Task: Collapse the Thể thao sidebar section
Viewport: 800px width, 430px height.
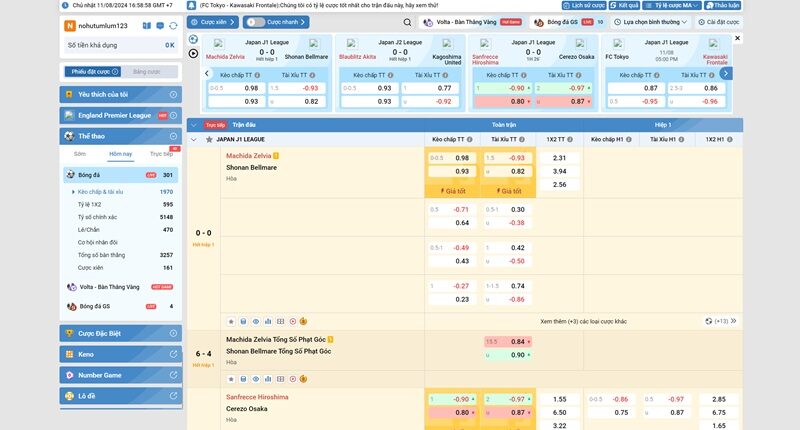Action: [x=173, y=135]
